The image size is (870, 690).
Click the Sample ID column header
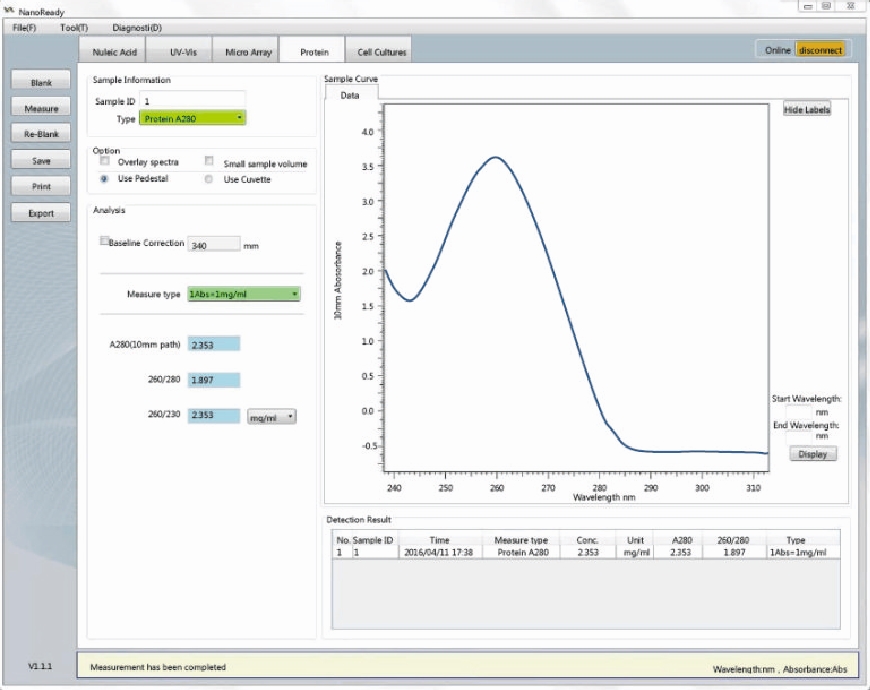tap(373, 540)
